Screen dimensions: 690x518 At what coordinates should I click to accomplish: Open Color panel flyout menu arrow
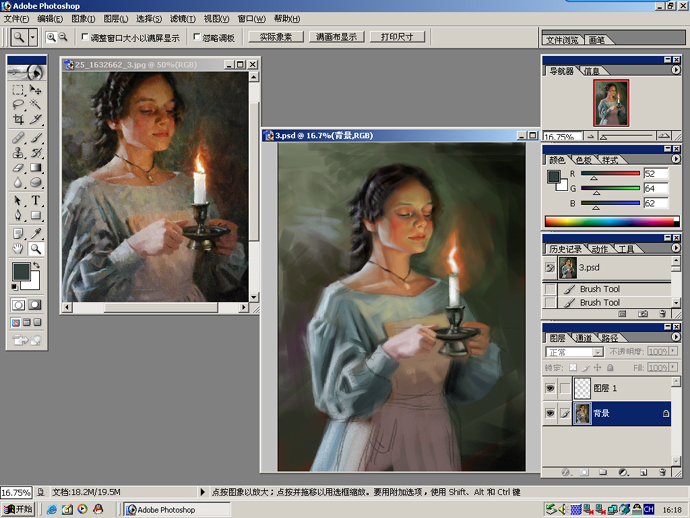pyautogui.click(x=676, y=159)
